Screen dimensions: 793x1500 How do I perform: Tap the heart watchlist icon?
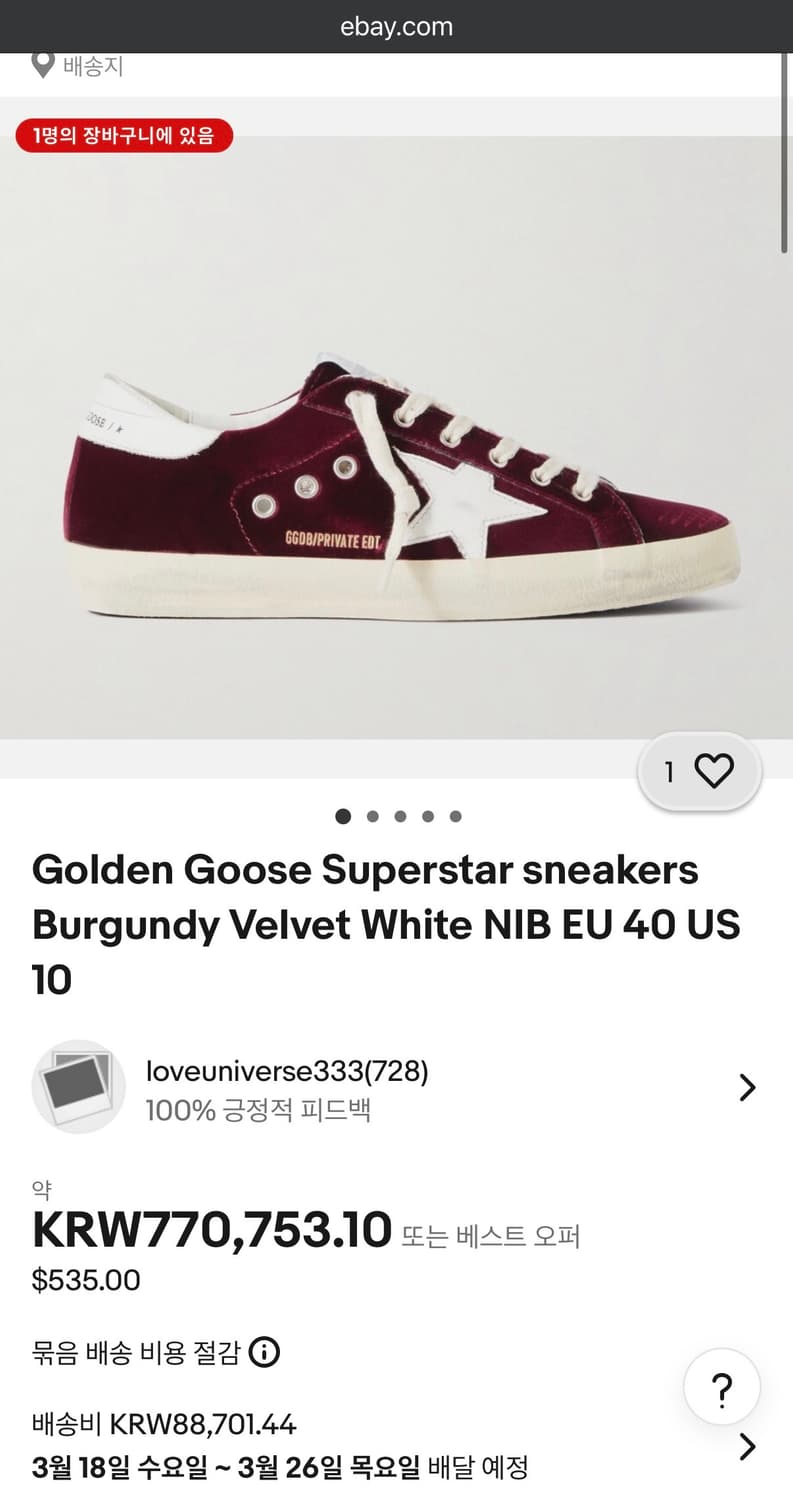click(714, 771)
